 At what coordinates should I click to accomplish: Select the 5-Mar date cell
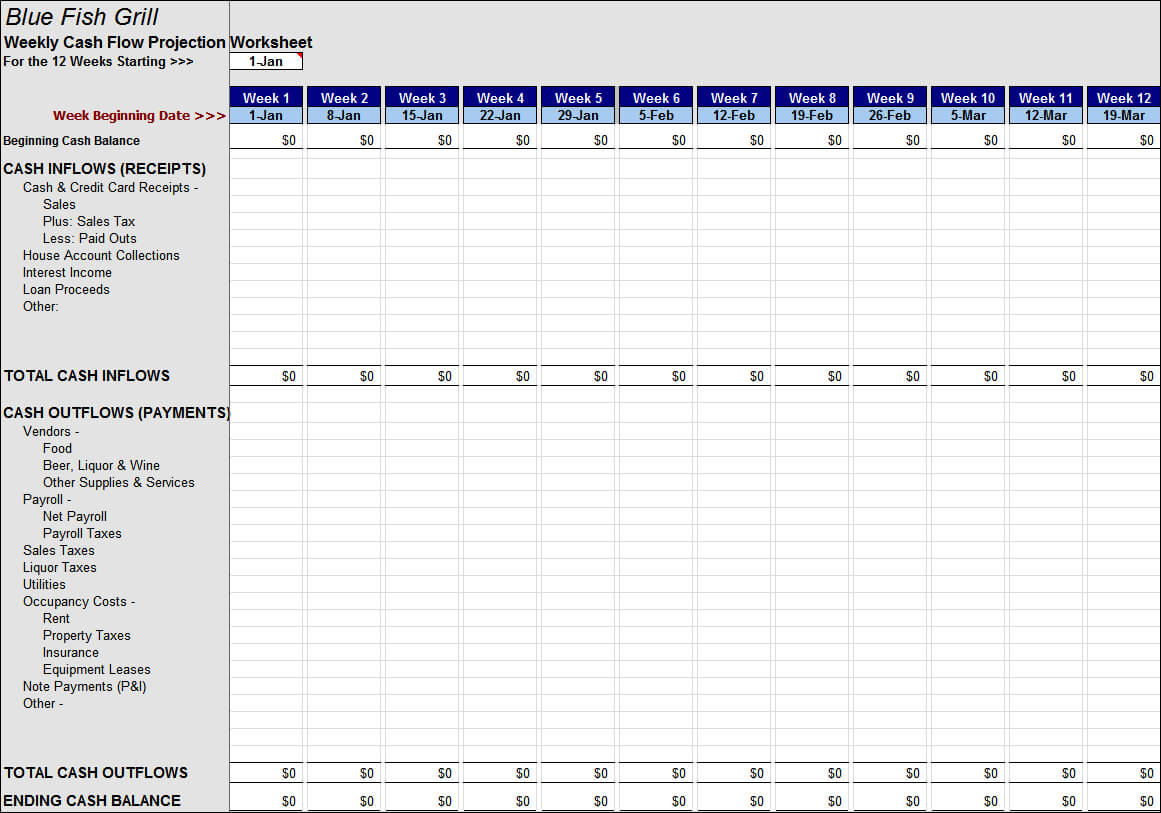(x=968, y=116)
